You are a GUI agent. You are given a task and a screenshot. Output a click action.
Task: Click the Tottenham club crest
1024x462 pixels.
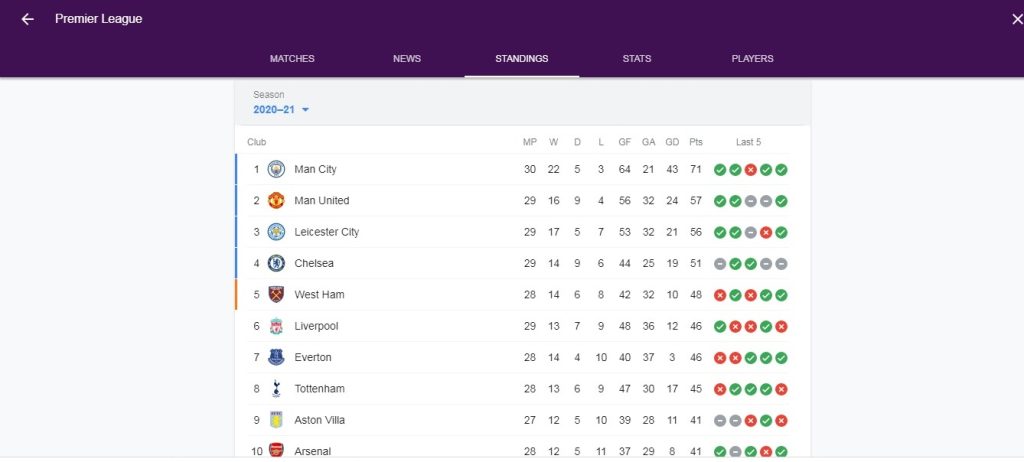click(x=276, y=388)
